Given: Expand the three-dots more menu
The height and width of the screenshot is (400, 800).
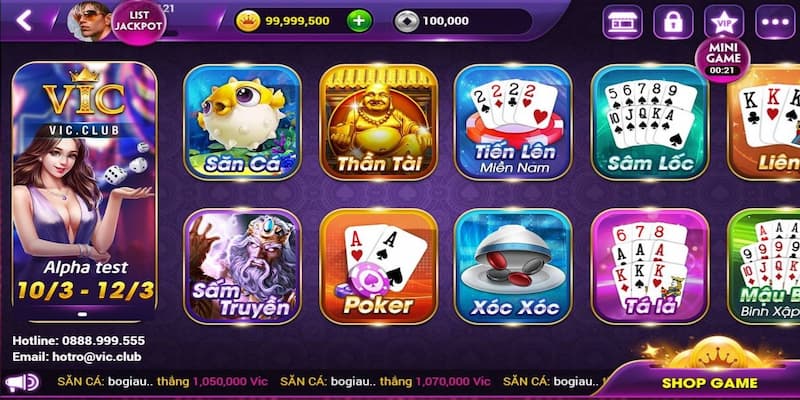Looking at the screenshot, I should [775, 21].
